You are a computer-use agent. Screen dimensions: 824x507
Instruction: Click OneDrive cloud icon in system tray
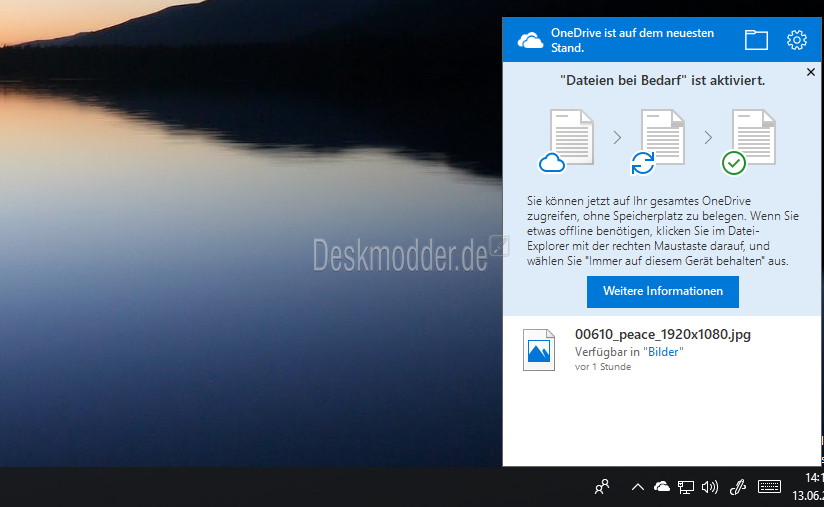pyautogui.click(x=662, y=487)
